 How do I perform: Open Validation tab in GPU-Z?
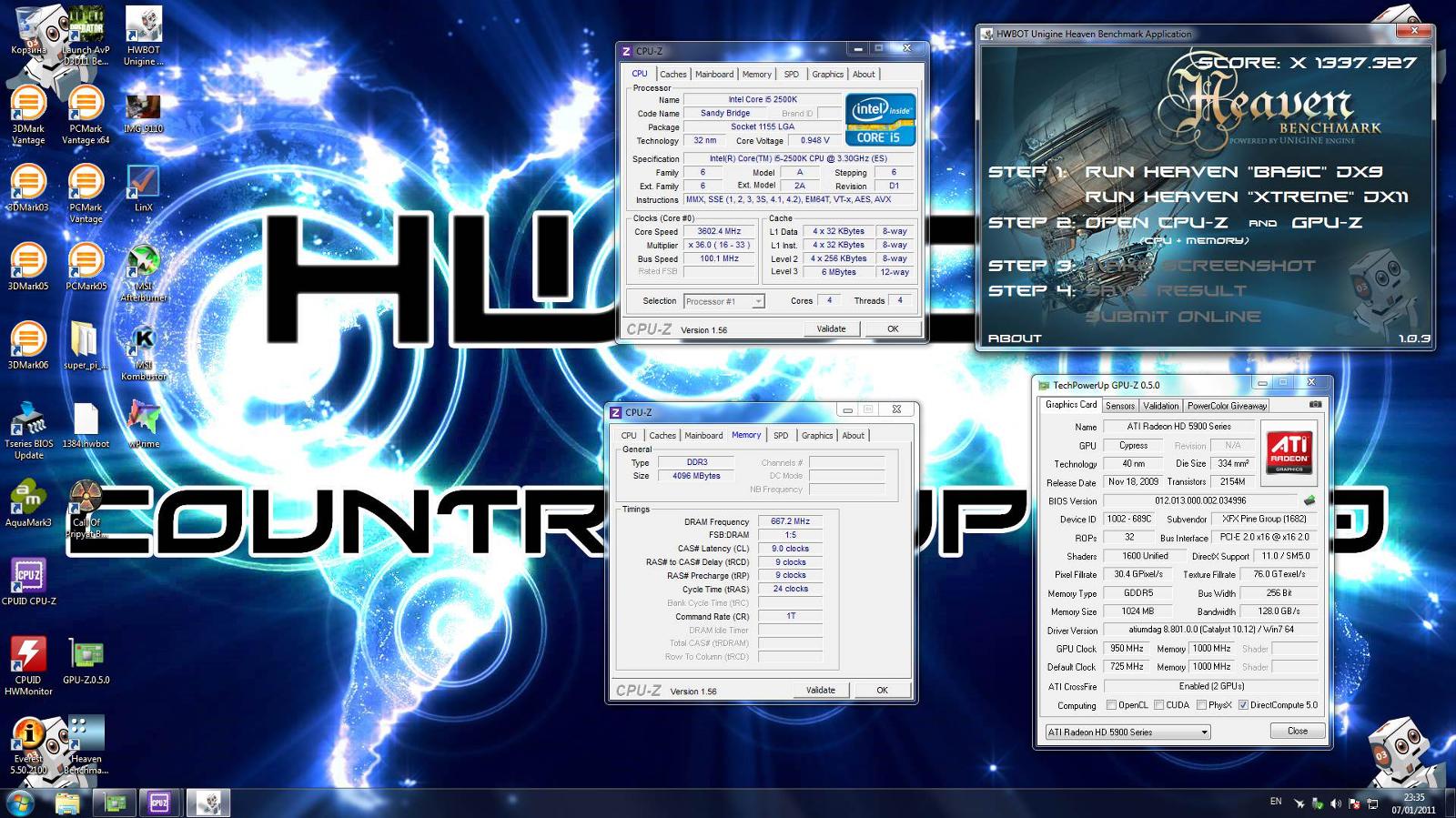point(1160,406)
